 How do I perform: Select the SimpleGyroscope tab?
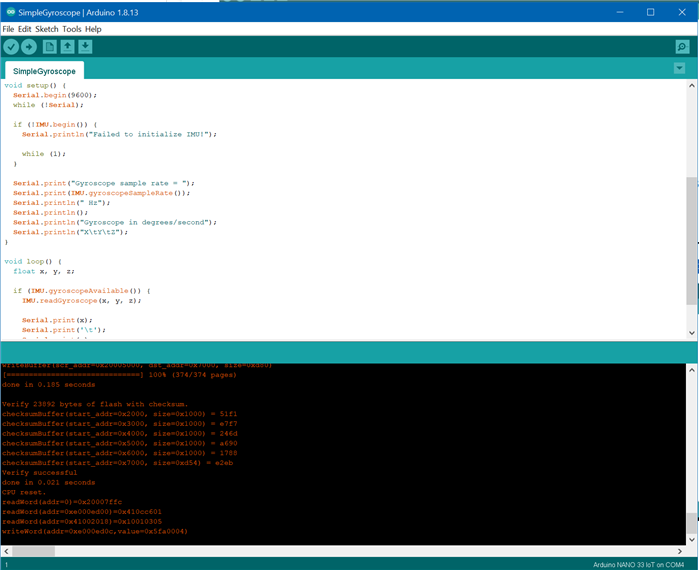[x=44, y=71]
